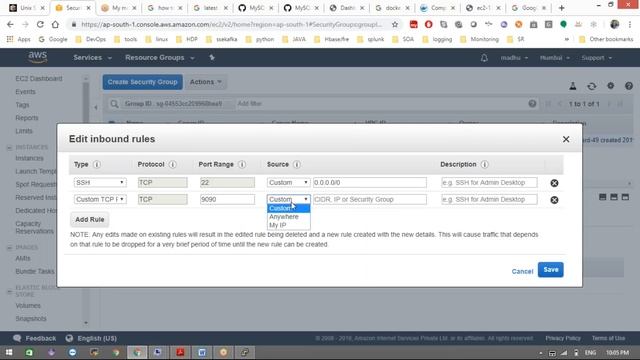Open the Chrome menu (three dots)
640x360 pixels.
tap(629, 24)
